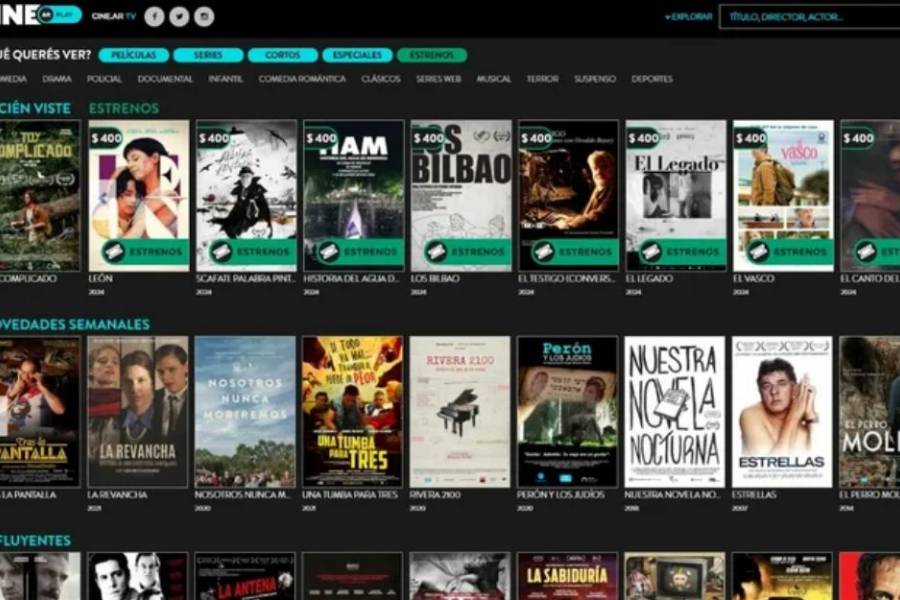Screen dimensions: 900x600
Task: Open La Revancha poster
Action: coord(138,412)
